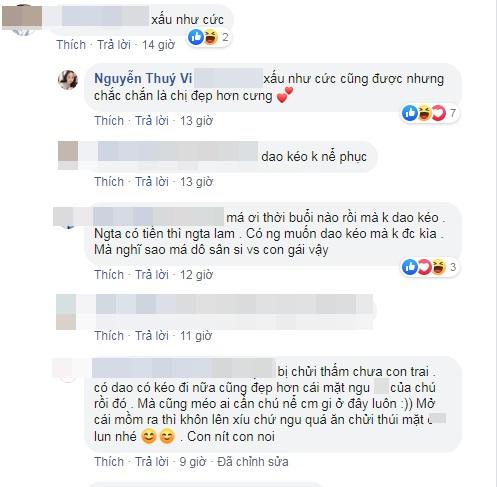Image resolution: width=497 pixels, height=487 pixels.
Task: Click the haha reaction icon on first comment
Action: pos(211,37)
